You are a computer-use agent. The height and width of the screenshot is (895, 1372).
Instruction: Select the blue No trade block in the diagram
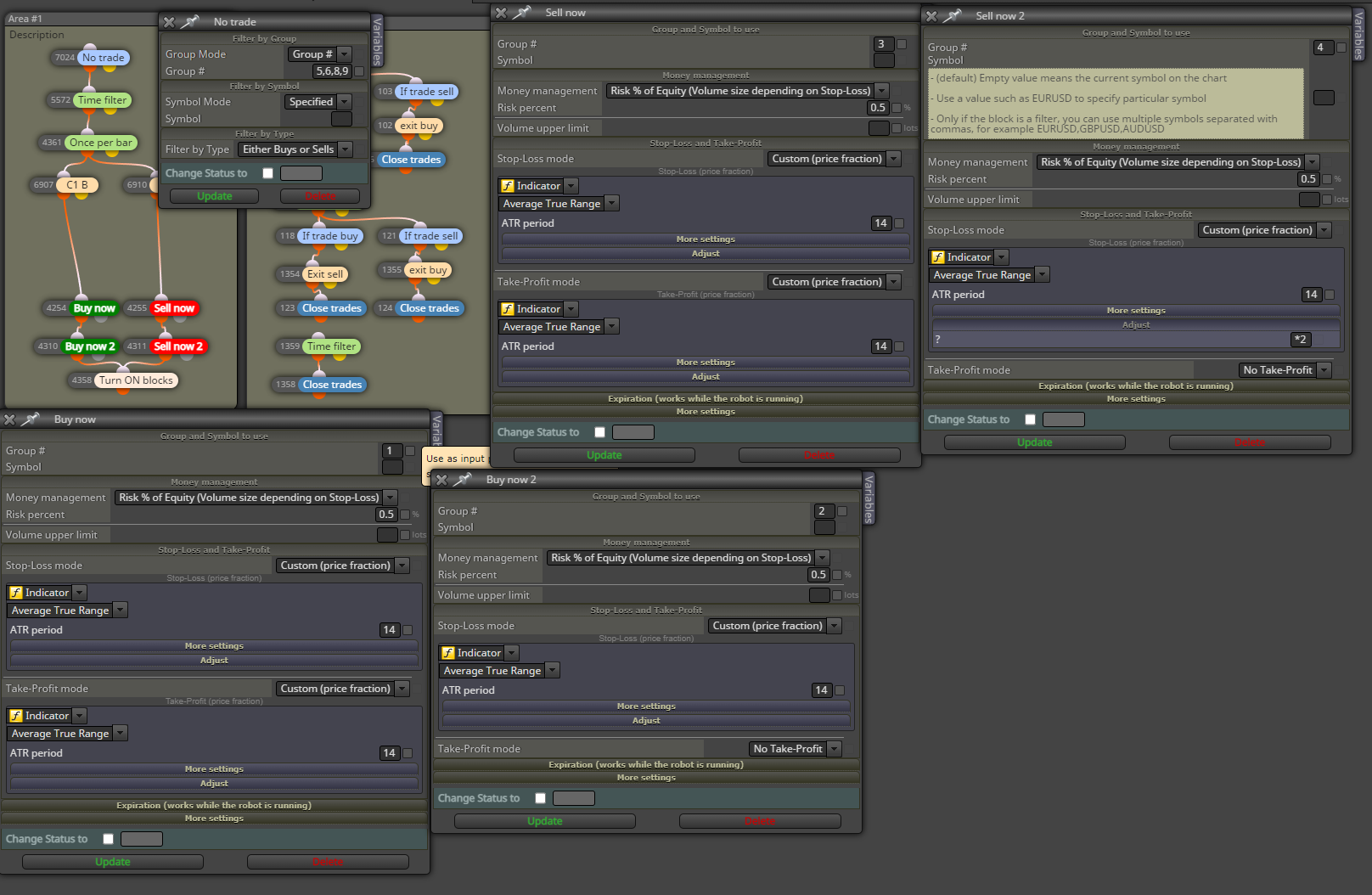pyautogui.click(x=104, y=58)
